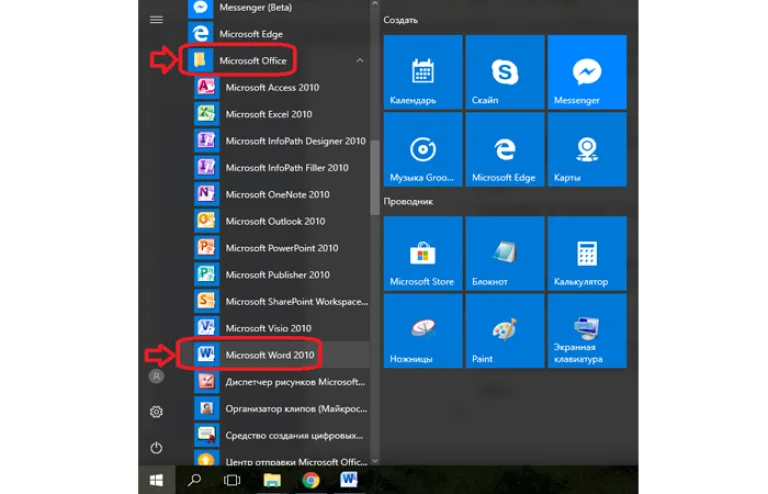Viewport: 768px width, 494px height.
Task: Open the Microsoft Edge tile
Action: [505, 149]
